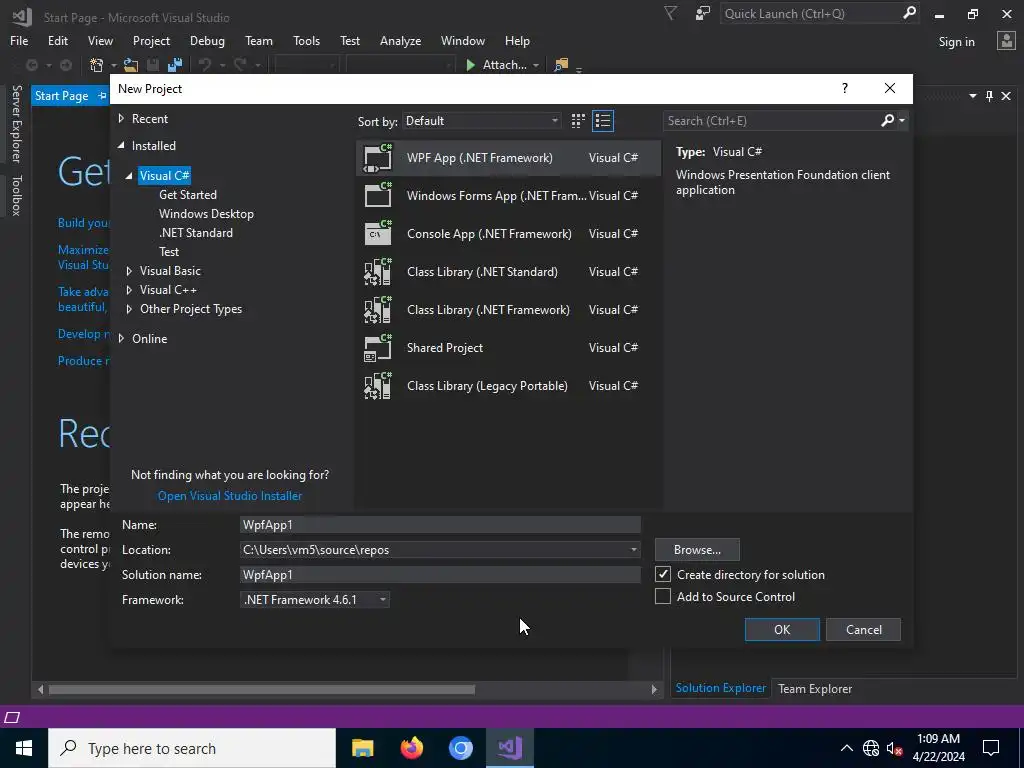Image resolution: width=1024 pixels, height=768 pixels.
Task: Click the Browse... button
Action: click(x=697, y=550)
